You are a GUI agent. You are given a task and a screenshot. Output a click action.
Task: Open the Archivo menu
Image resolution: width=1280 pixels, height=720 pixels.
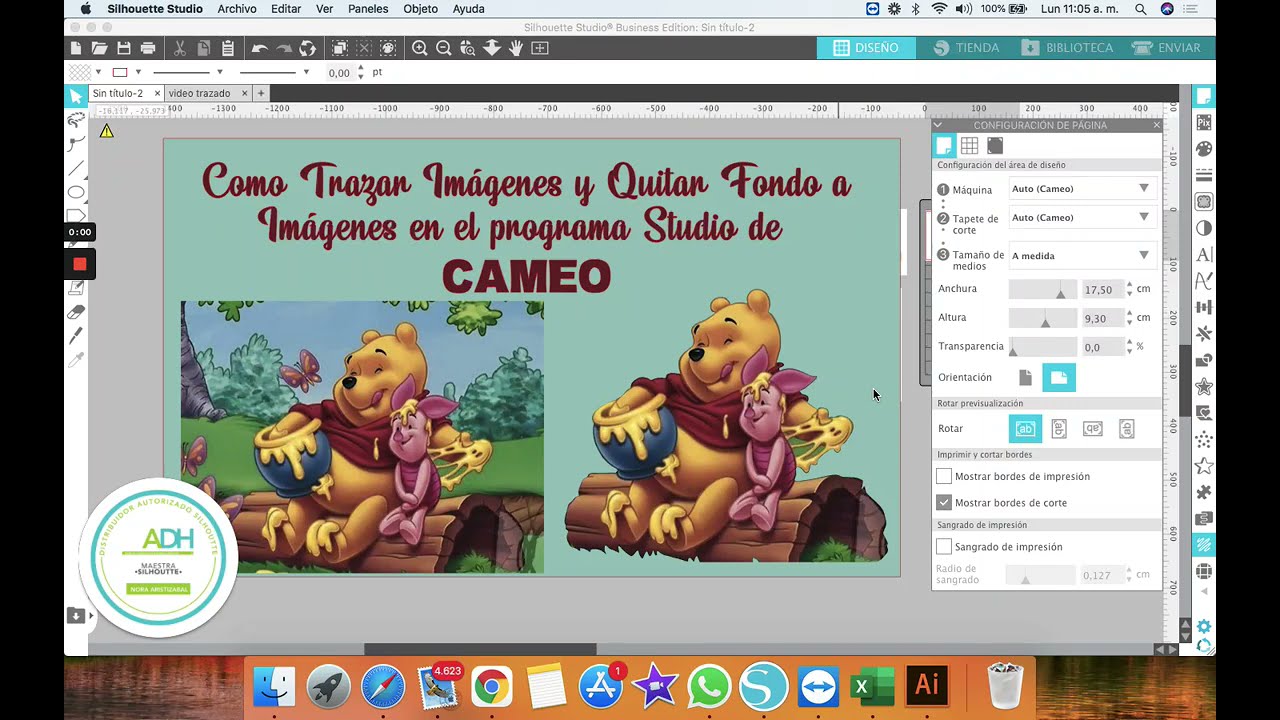tap(237, 9)
